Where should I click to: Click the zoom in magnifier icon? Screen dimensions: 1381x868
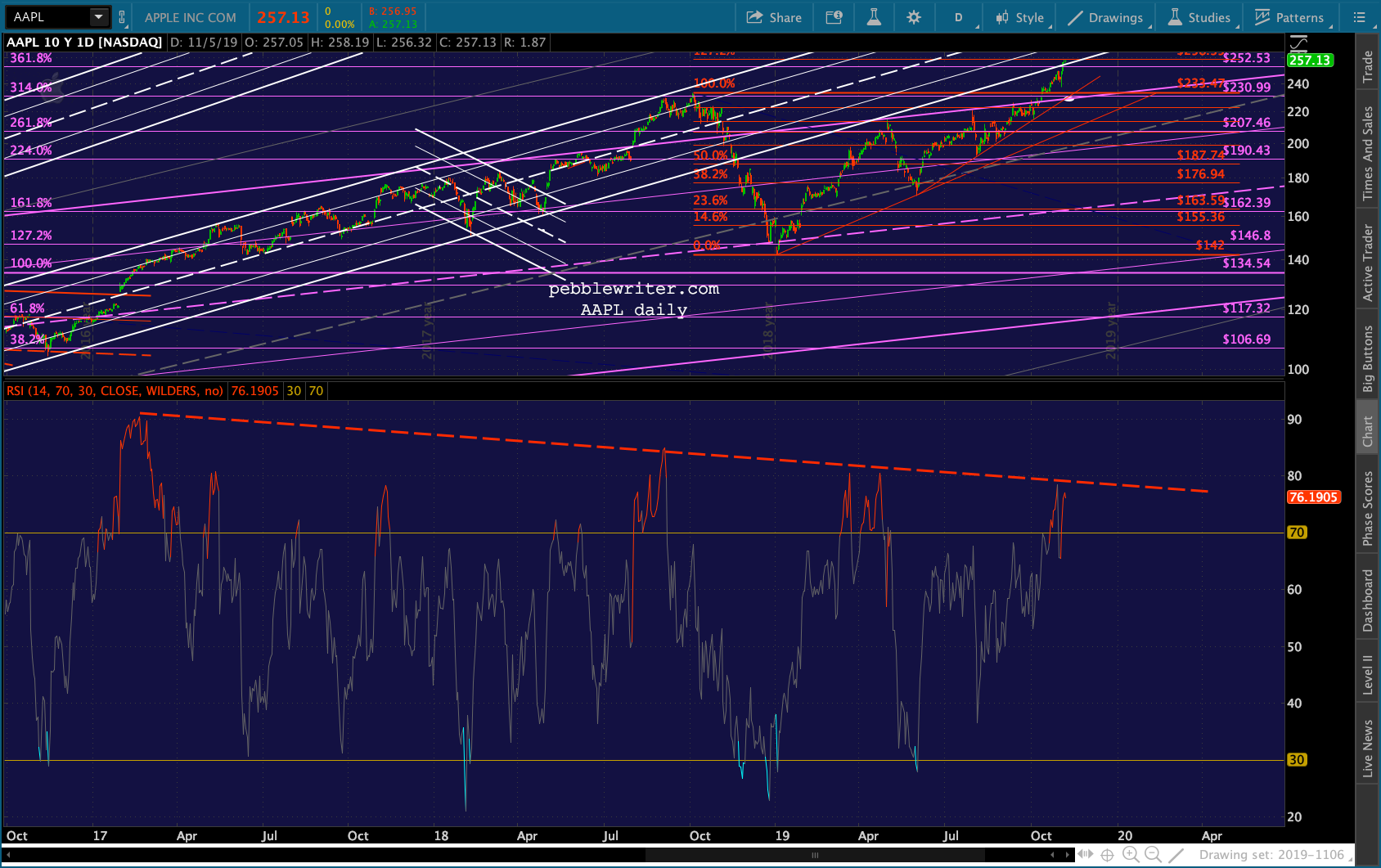tap(1131, 855)
